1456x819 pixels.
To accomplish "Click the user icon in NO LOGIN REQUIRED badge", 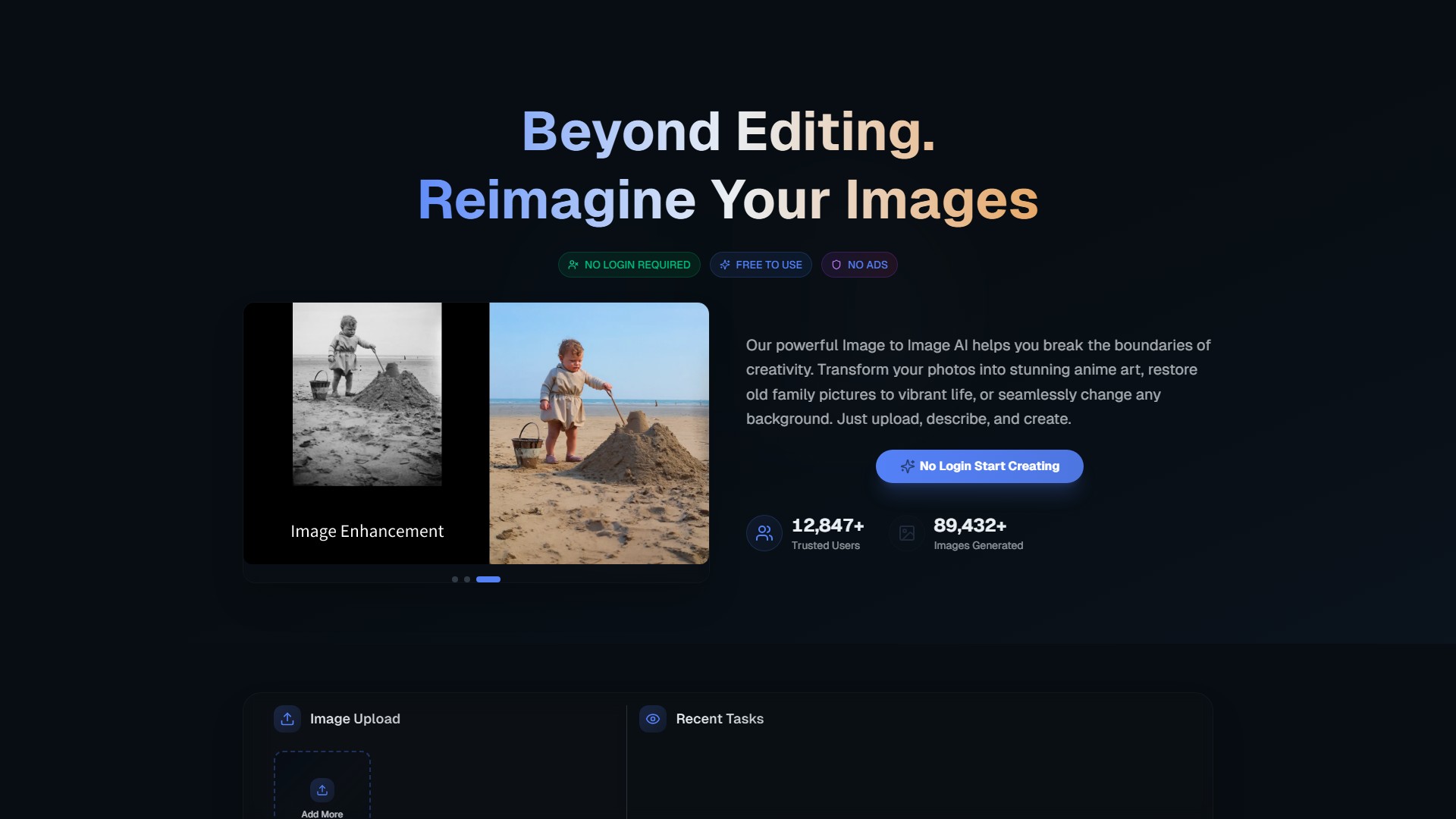I will point(573,265).
